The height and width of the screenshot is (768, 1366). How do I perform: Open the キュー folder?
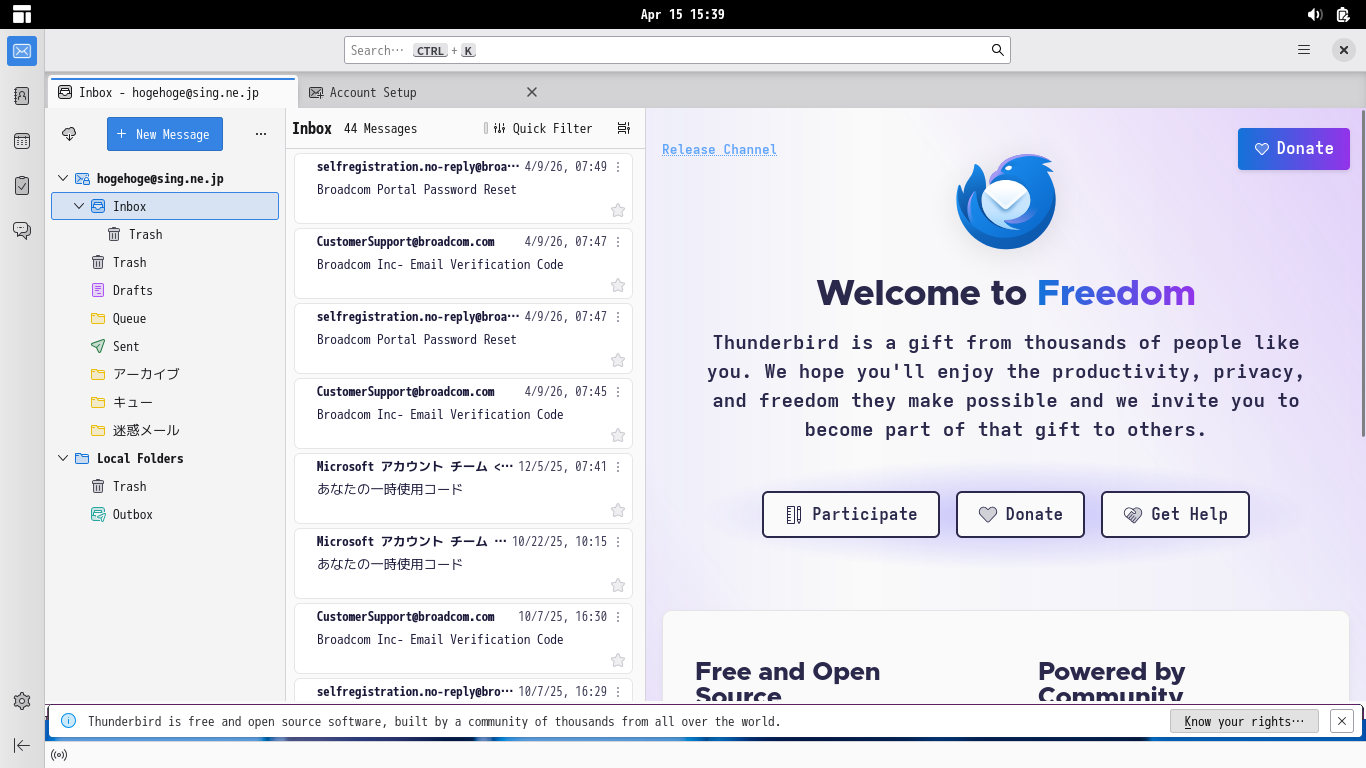(x=165, y=402)
